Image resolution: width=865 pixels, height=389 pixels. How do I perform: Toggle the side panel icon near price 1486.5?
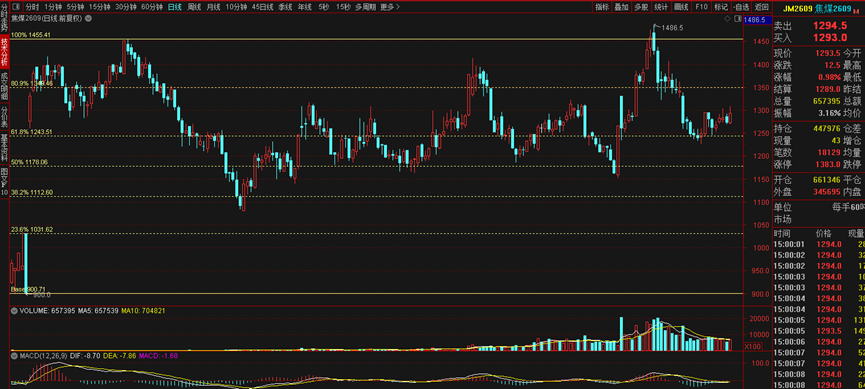pos(738,19)
